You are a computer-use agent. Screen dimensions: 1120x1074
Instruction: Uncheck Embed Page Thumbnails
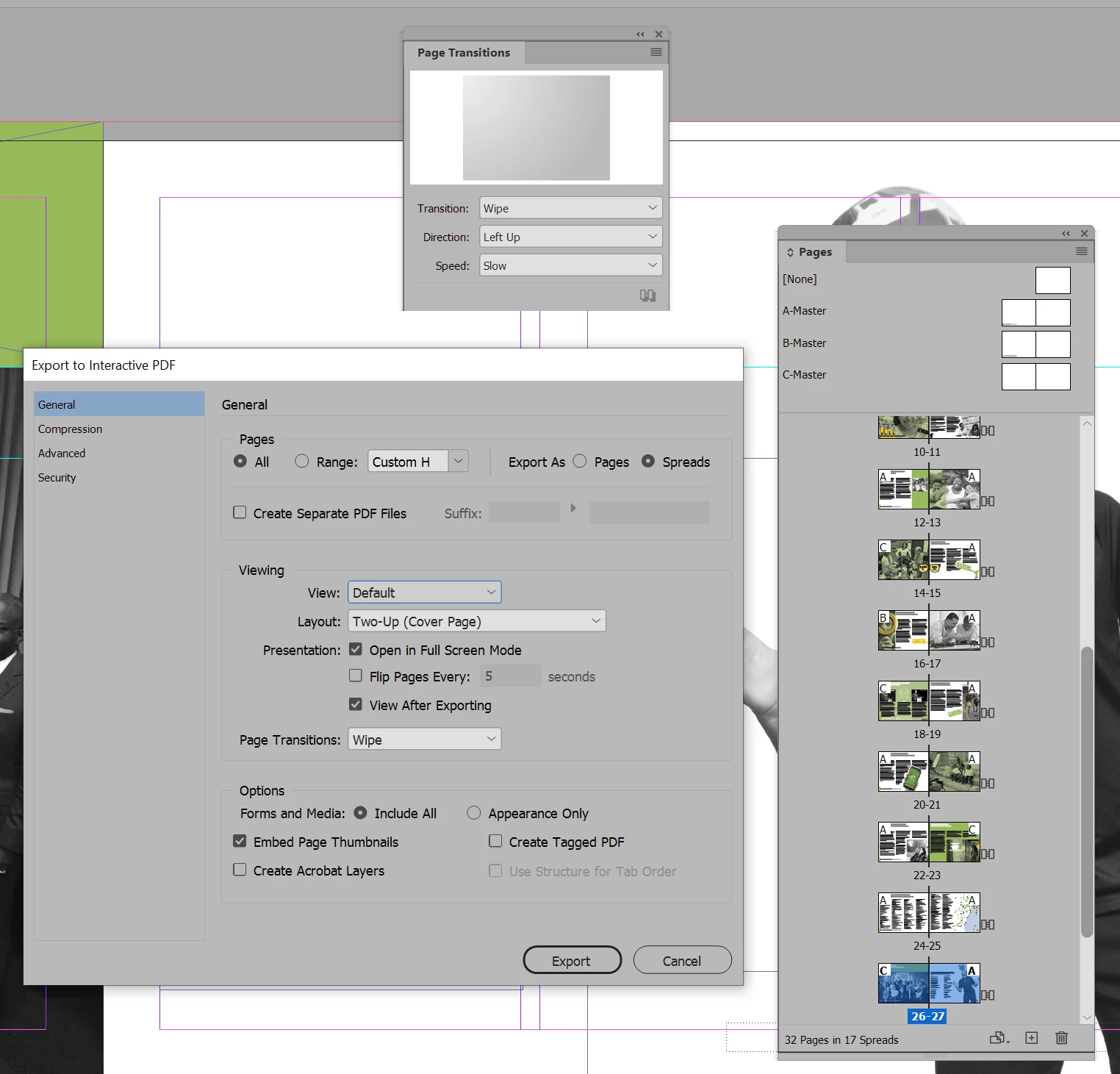[x=240, y=841]
